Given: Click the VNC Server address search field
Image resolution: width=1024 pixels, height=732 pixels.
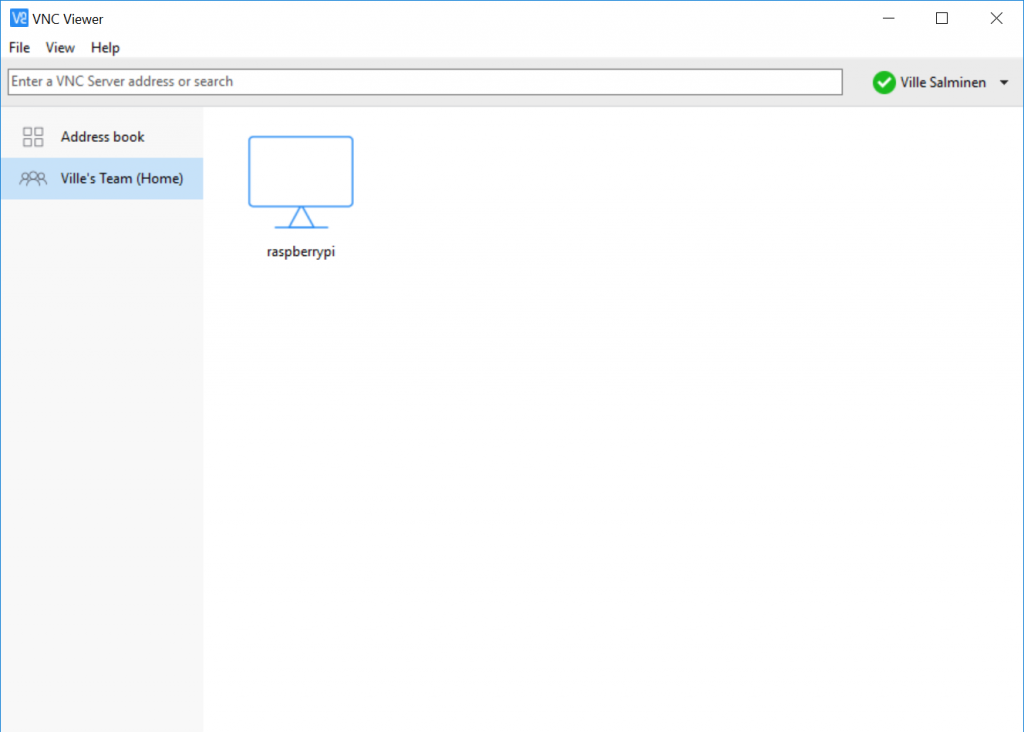Looking at the screenshot, I should 424,82.
